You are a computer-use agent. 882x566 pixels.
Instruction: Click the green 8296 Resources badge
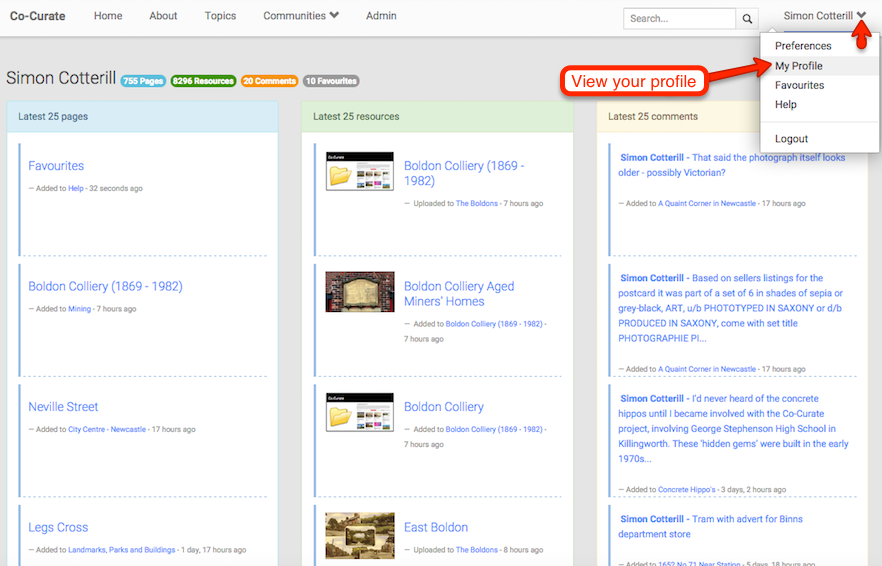[x=203, y=81]
